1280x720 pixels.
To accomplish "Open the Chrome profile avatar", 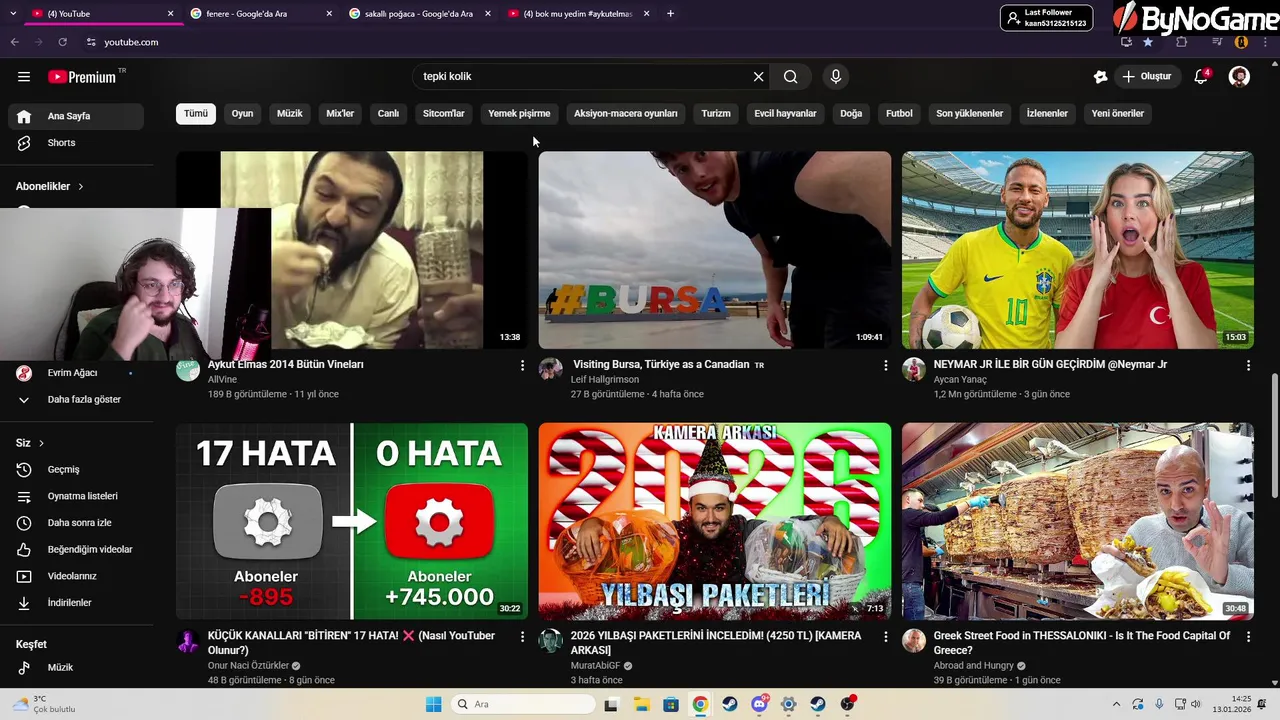I will (1241, 42).
